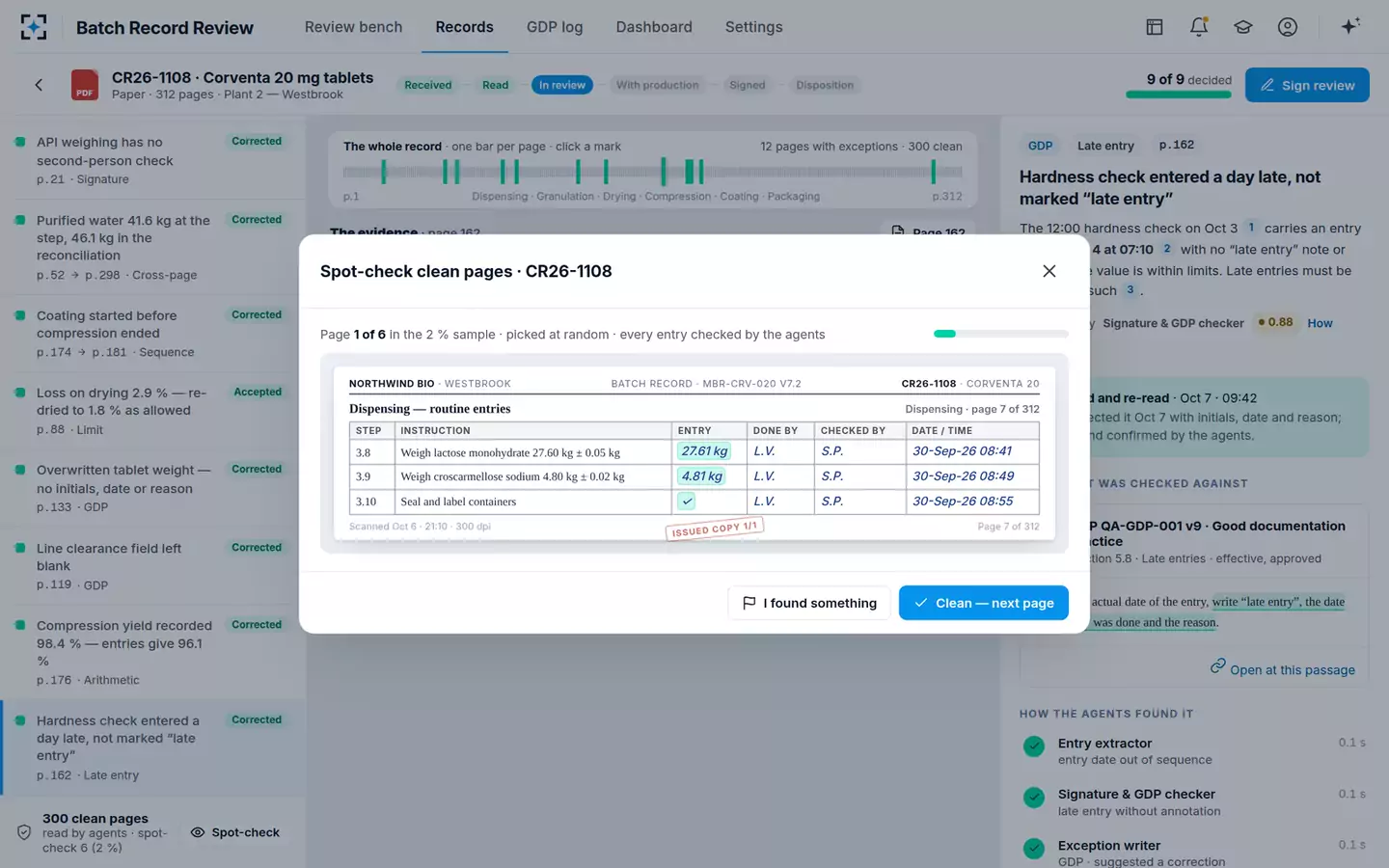Viewport: 1389px width, 868px height.
Task: Close the Spot-check clean pages dialog
Action: [1049, 271]
